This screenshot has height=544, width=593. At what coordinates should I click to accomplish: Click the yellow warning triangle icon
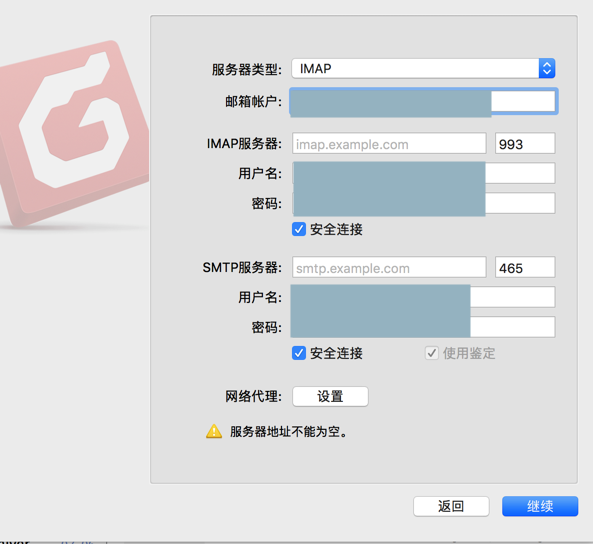click(214, 431)
